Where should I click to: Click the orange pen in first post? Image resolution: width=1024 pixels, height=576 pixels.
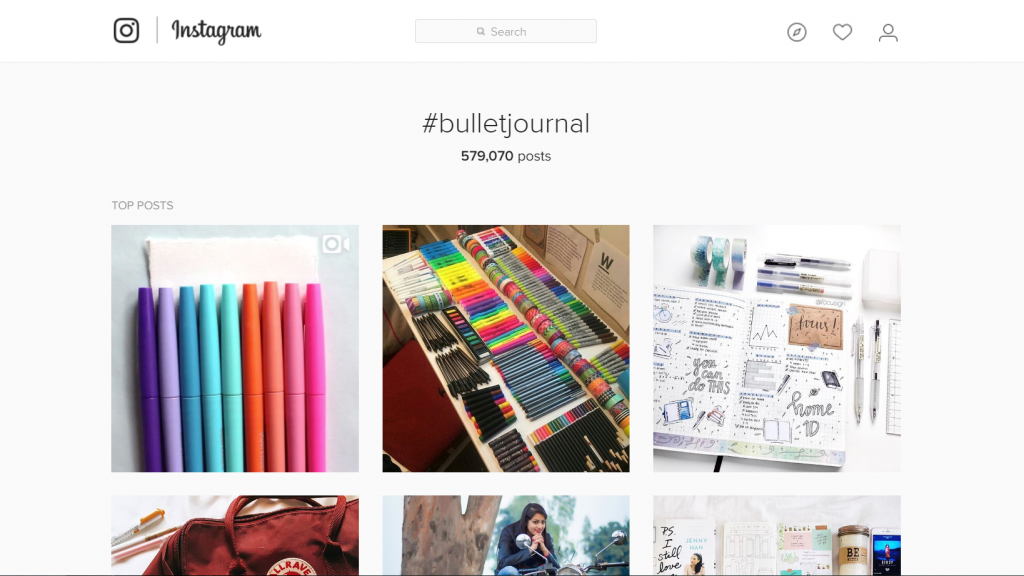tap(253, 376)
